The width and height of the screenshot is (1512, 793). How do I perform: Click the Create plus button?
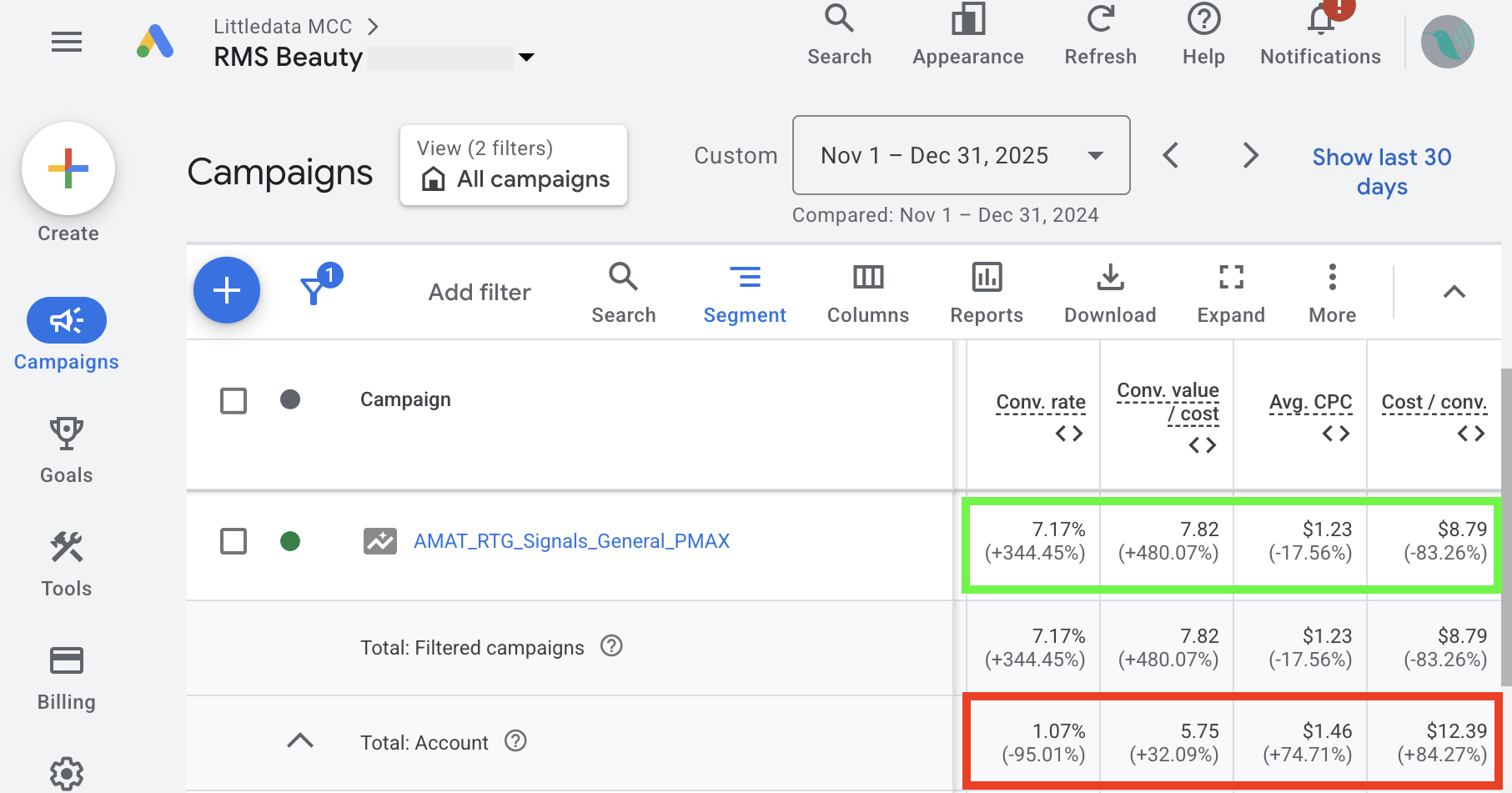point(68,168)
